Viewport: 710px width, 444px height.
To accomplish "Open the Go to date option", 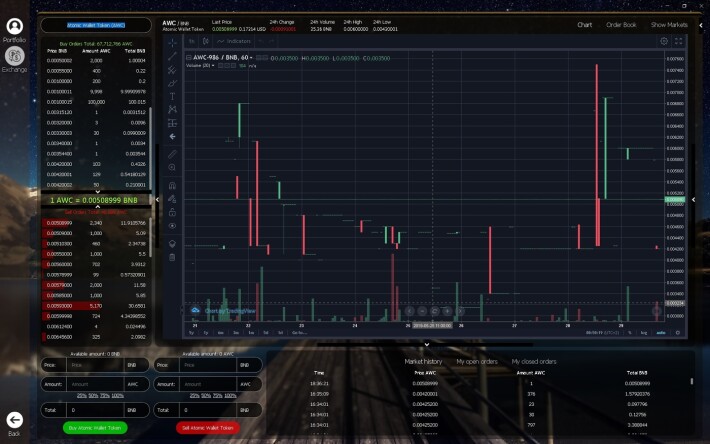I will click(x=299, y=333).
